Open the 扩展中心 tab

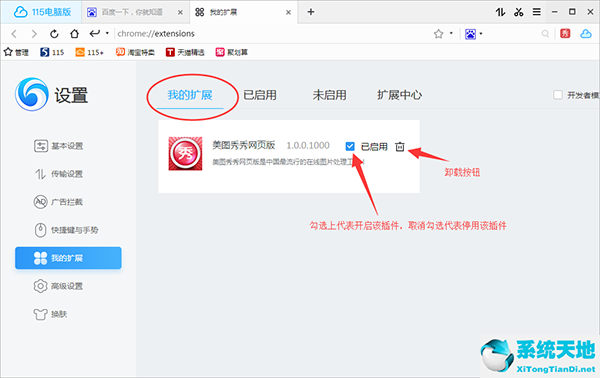tap(399, 95)
